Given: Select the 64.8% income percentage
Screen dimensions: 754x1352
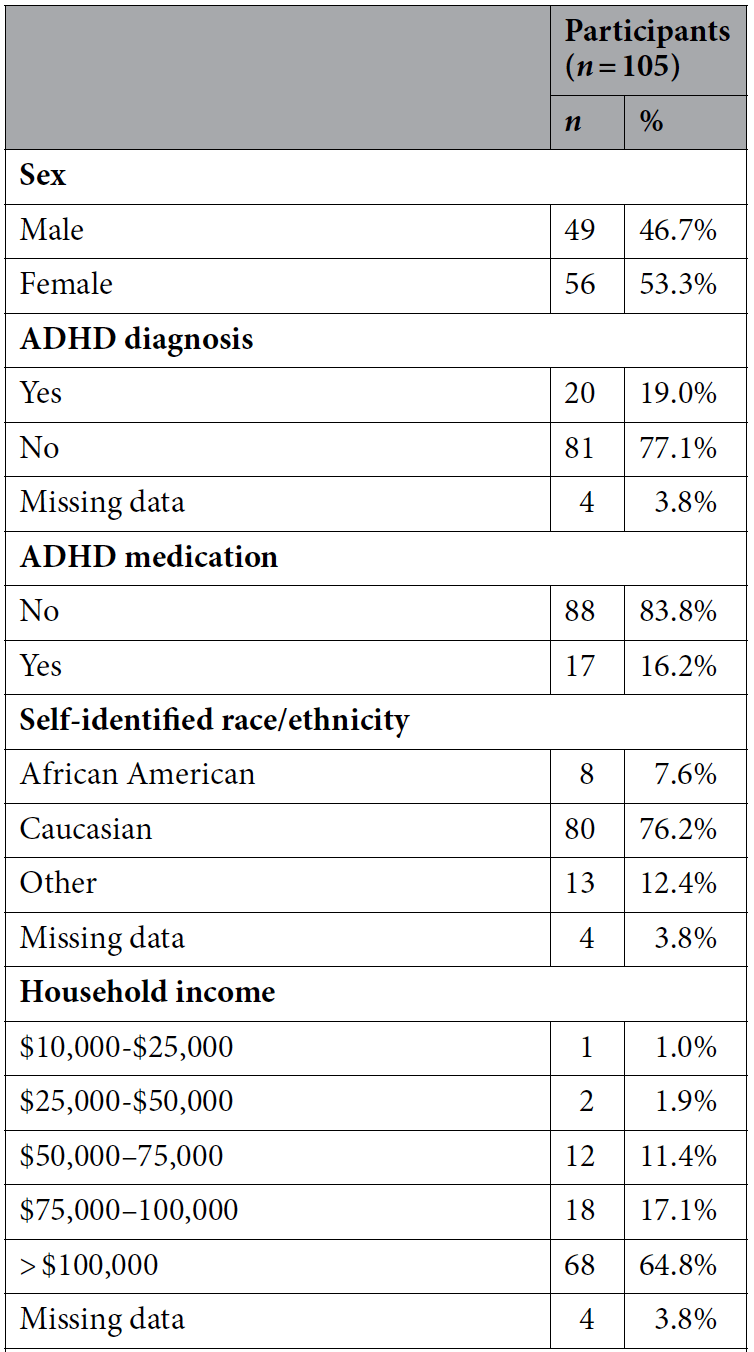Looking at the screenshot, I should click(x=678, y=1265).
